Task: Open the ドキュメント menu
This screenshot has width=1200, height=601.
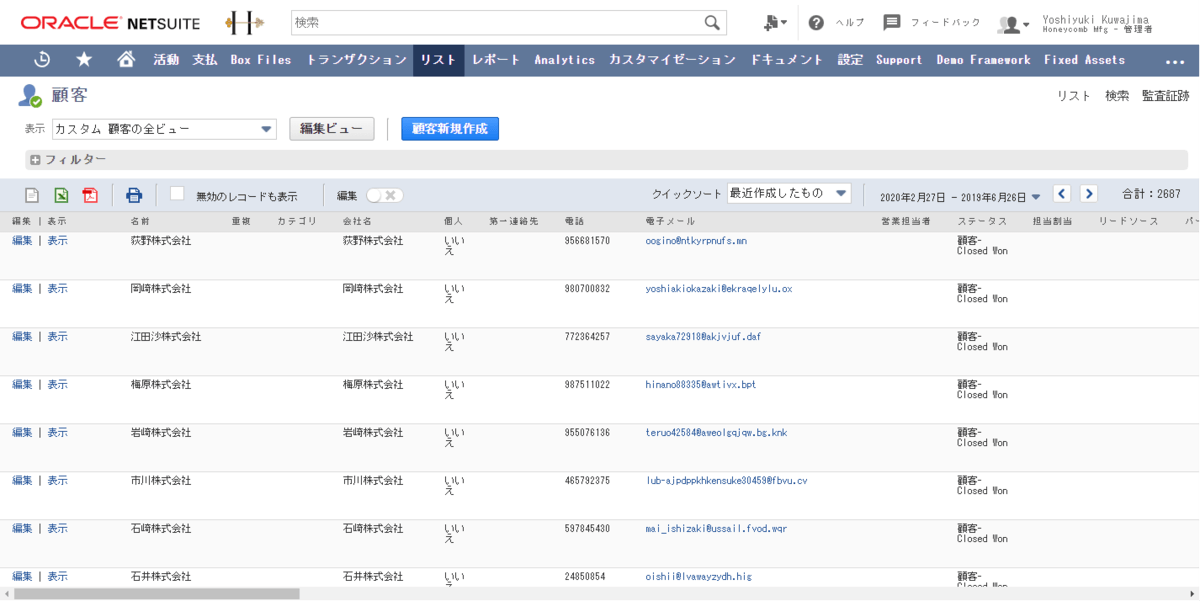Action: [787, 60]
